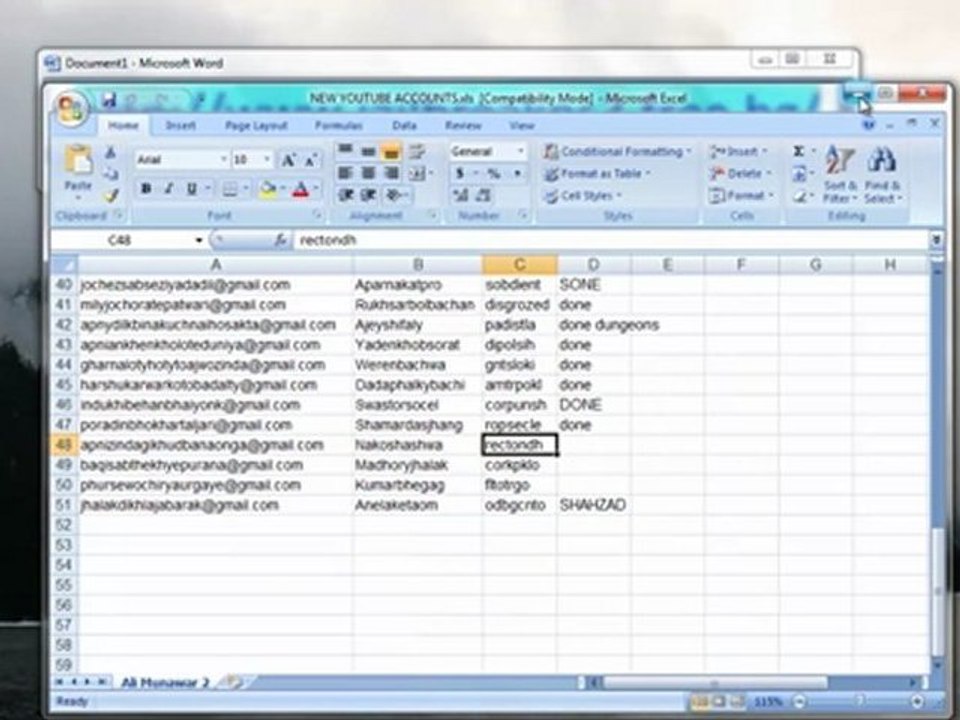Increase font size with Grow Font
This screenshot has height=720, width=960.
point(287,160)
